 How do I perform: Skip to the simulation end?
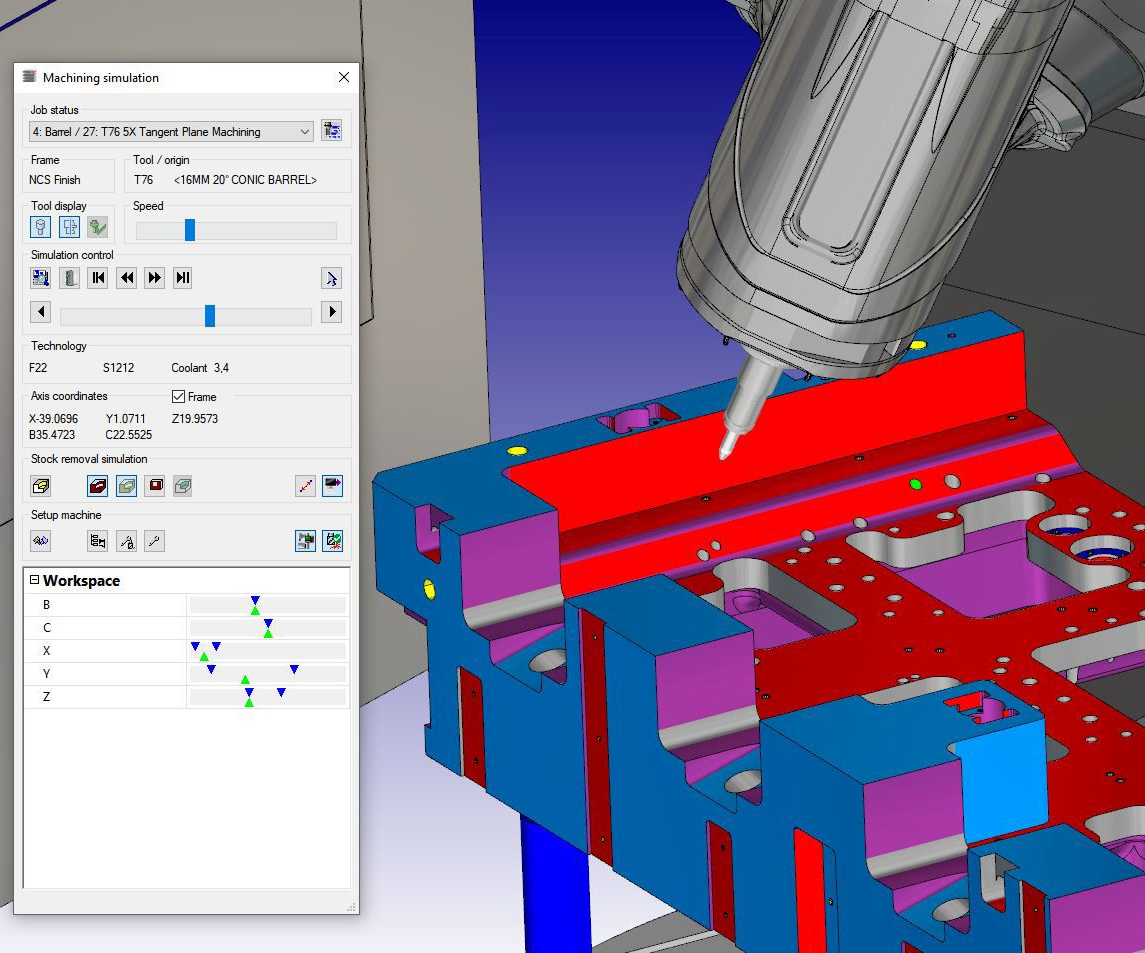(x=183, y=278)
